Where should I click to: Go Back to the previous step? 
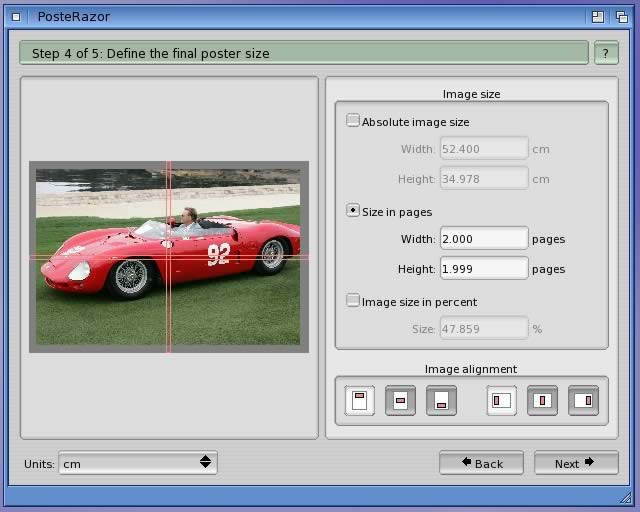[481, 463]
